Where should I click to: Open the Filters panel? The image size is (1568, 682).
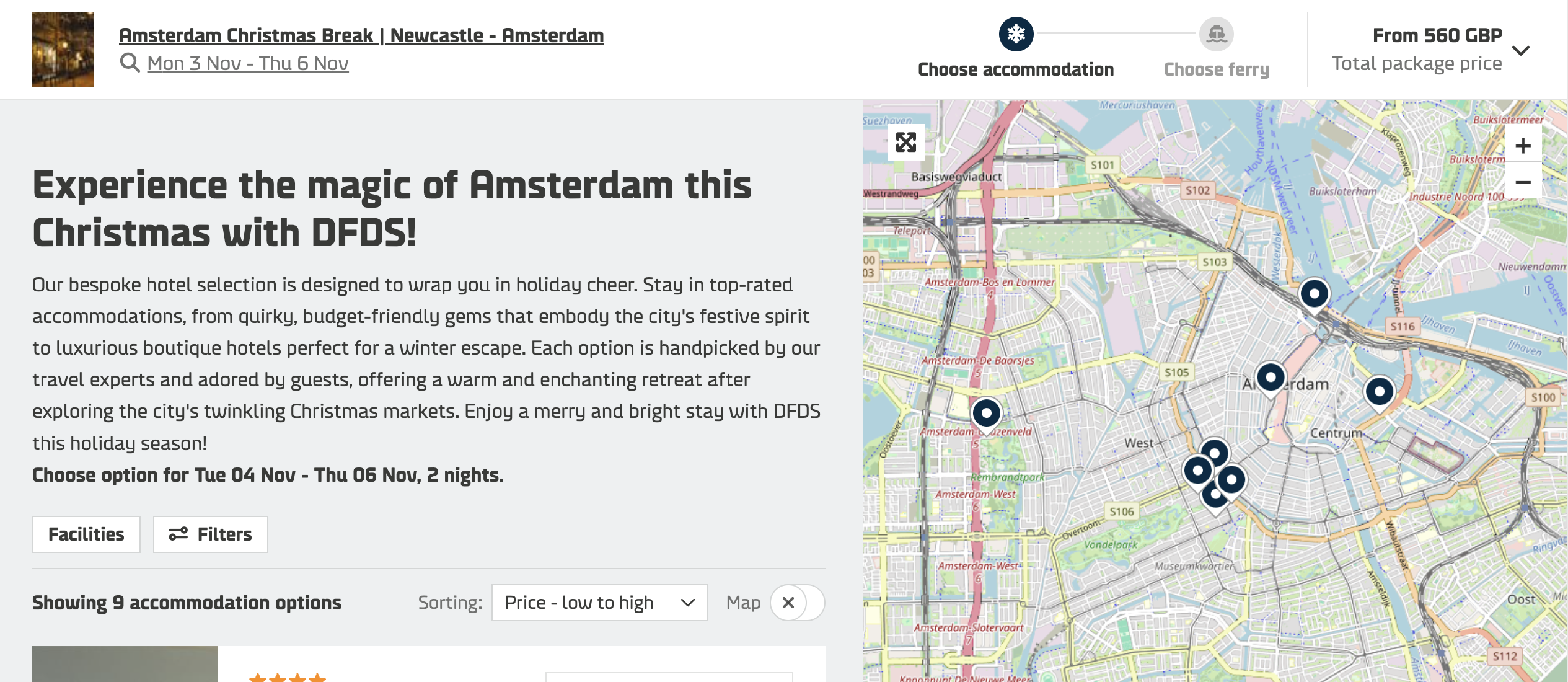(x=210, y=534)
